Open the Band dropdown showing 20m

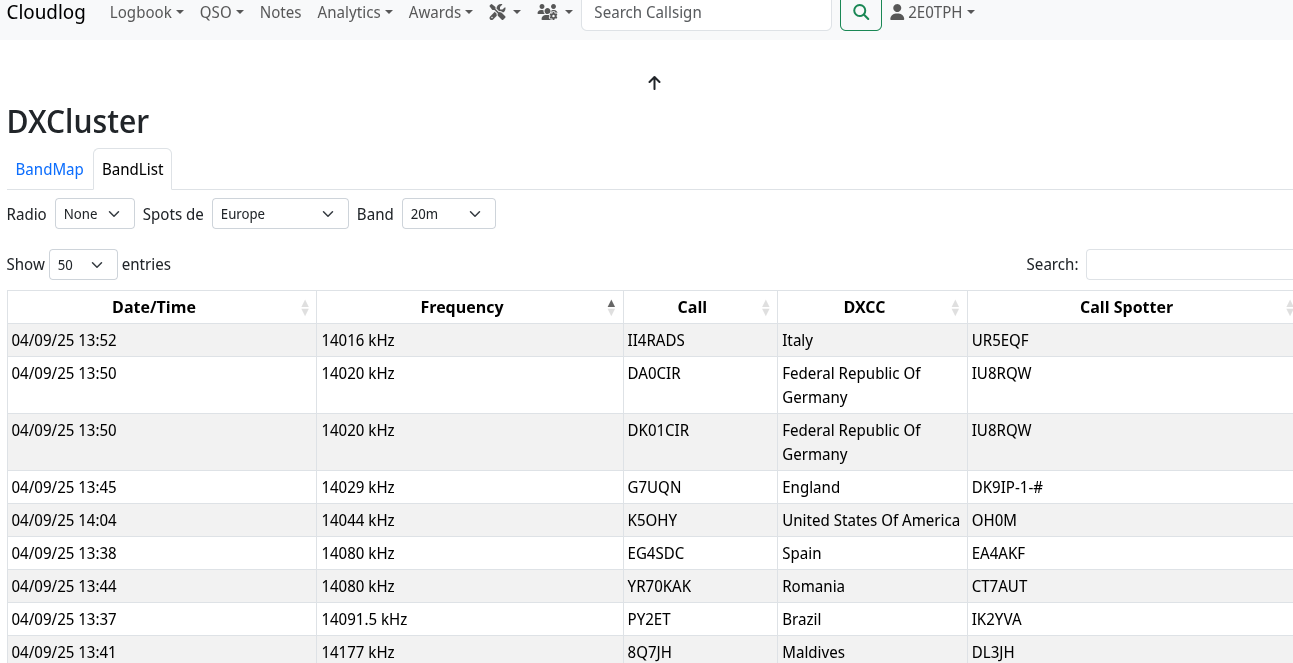[448, 214]
